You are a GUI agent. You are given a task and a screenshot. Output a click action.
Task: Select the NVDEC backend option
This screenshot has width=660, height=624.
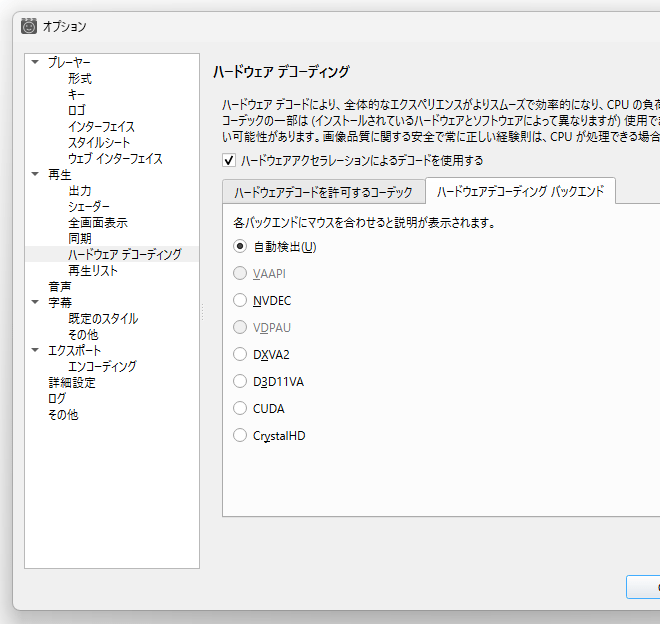click(240, 300)
